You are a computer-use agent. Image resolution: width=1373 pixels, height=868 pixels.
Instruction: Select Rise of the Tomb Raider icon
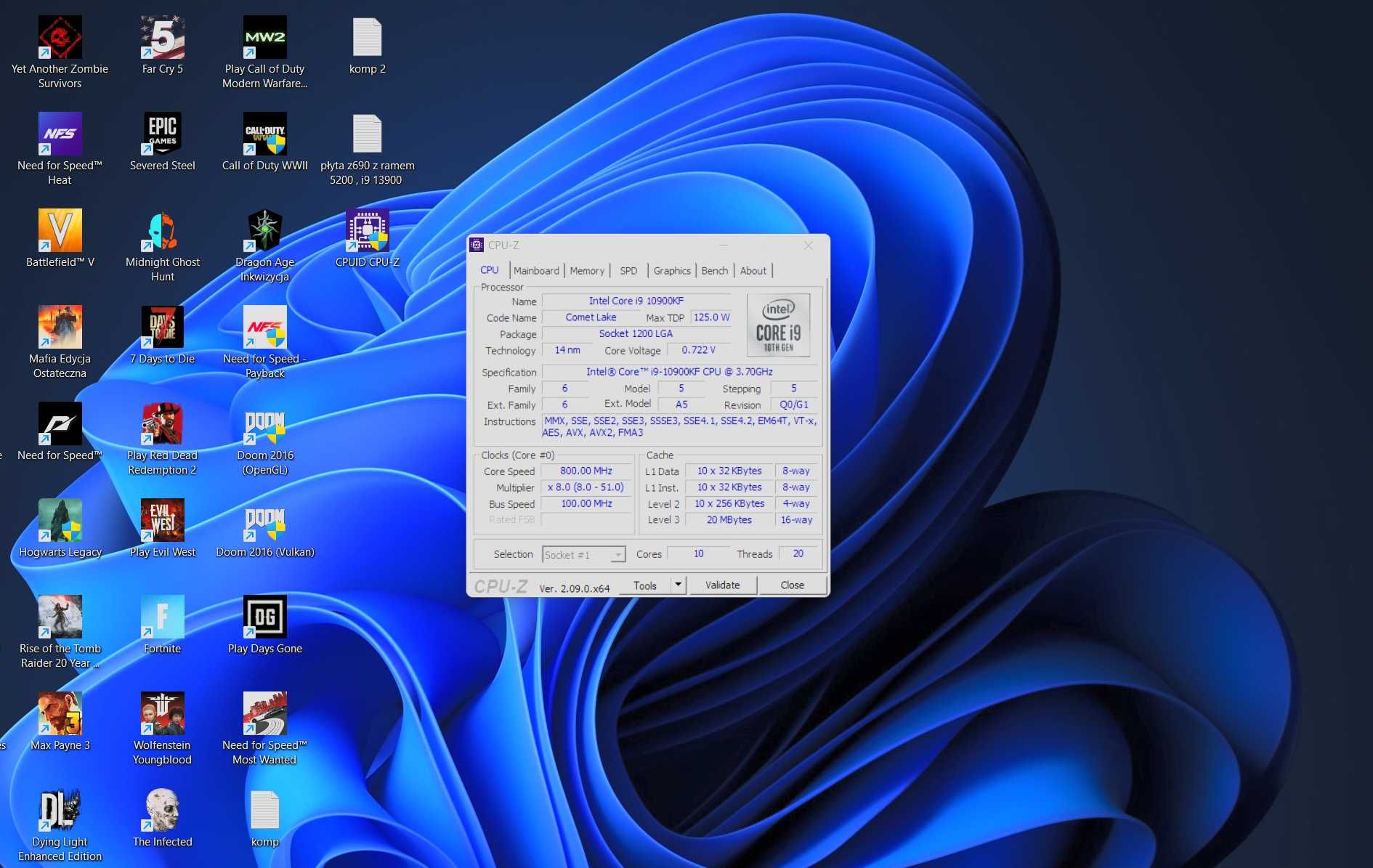(60, 632)
